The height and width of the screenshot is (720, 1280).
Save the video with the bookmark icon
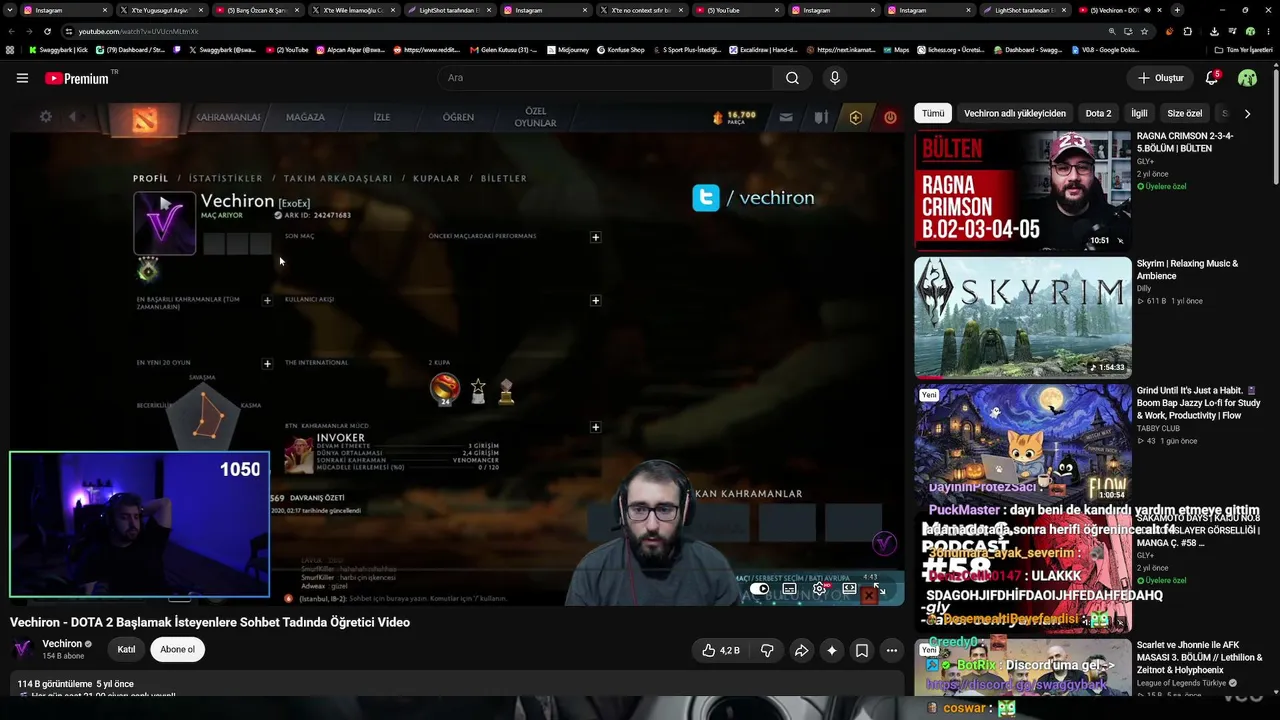point(861,650)
